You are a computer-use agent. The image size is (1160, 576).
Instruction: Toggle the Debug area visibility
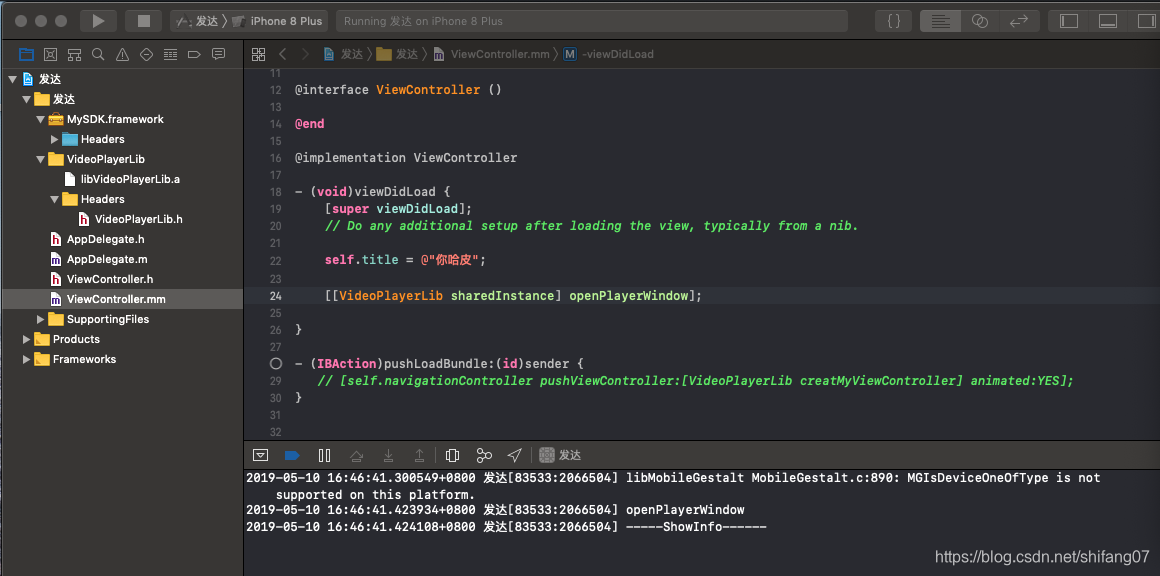1107,21
